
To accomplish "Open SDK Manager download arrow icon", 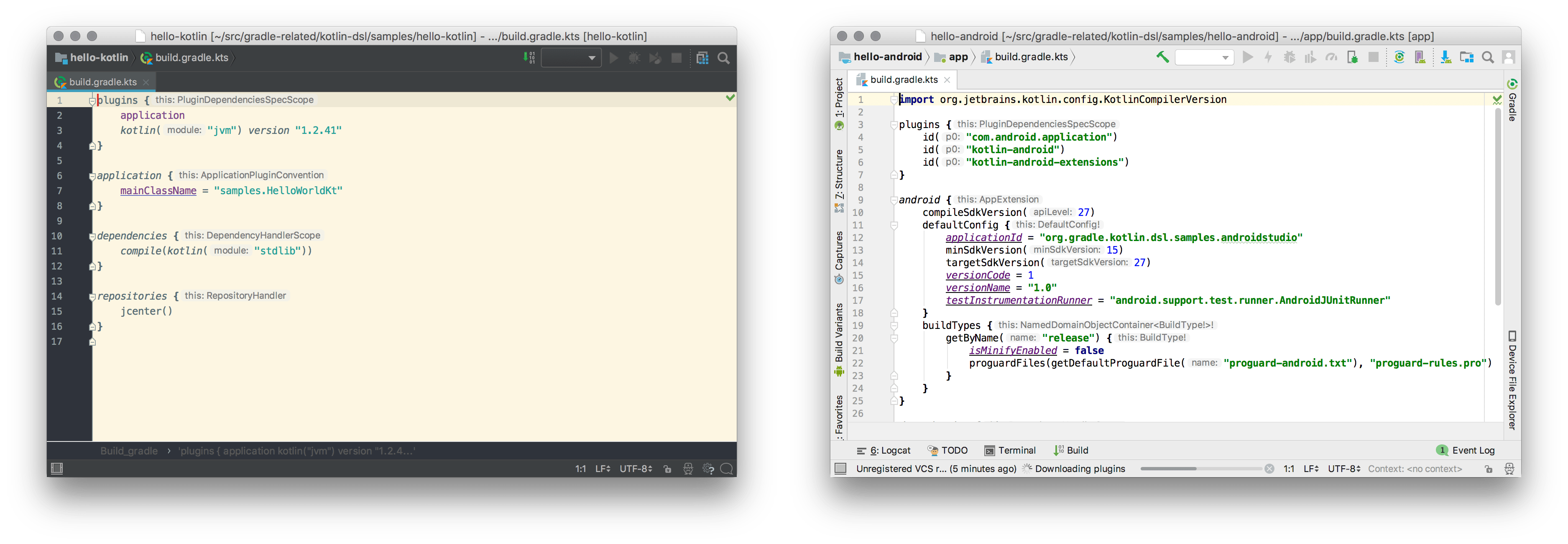I will [1445, 57].
